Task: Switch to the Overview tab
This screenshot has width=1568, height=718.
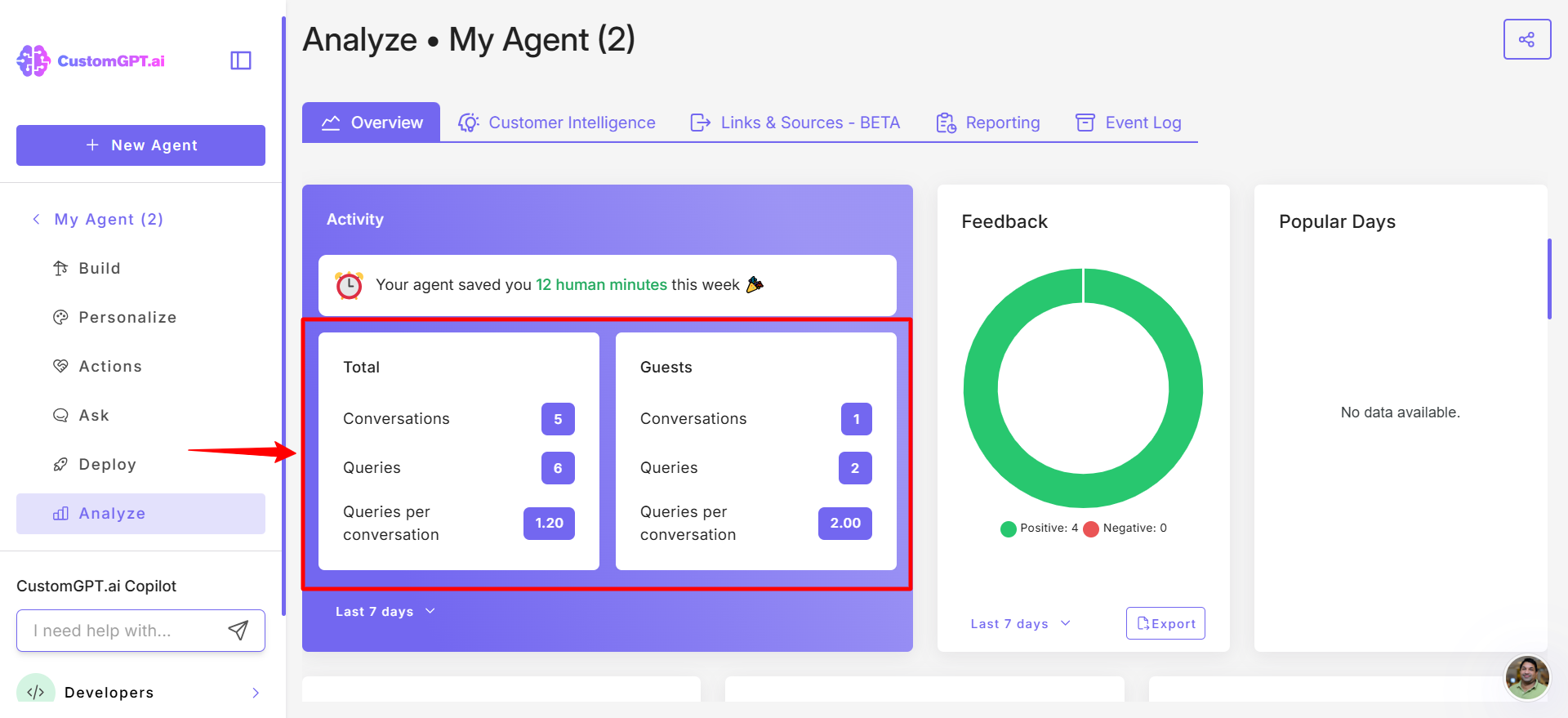Action: coord(371,123)
